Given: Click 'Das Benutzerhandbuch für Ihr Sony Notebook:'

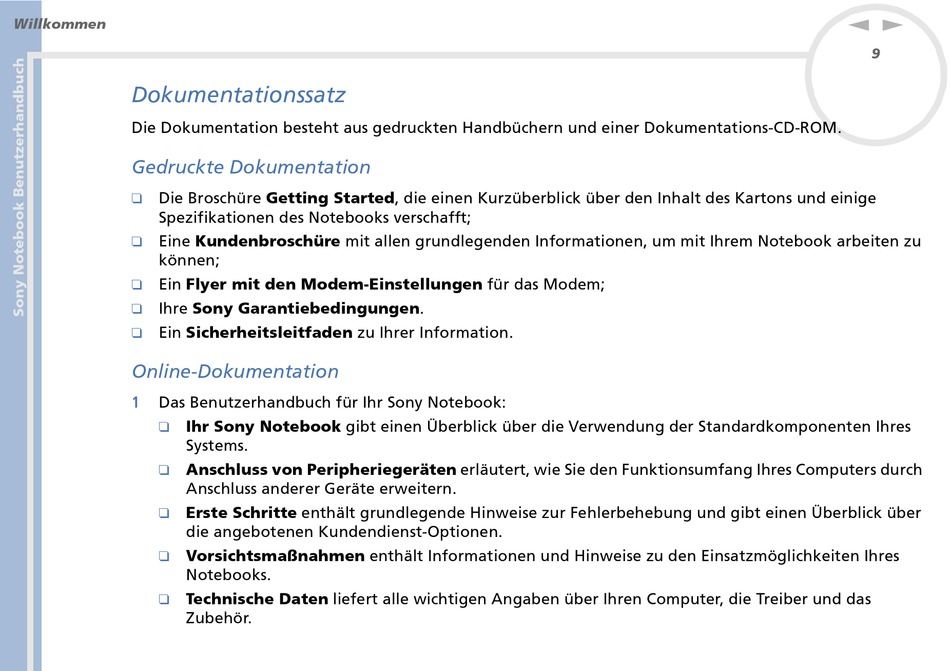Looking at the screenshot, I should tap(332, 403).
